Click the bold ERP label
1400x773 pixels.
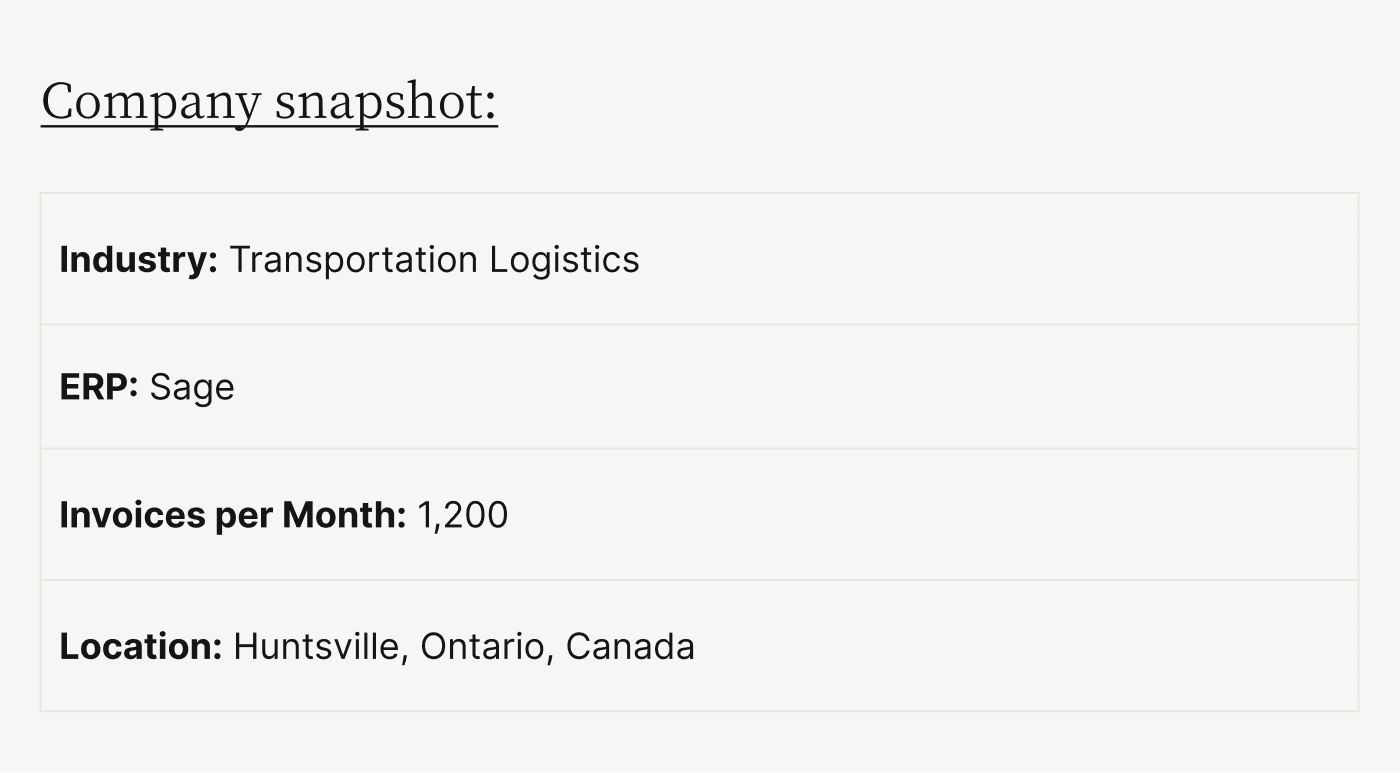98,387
